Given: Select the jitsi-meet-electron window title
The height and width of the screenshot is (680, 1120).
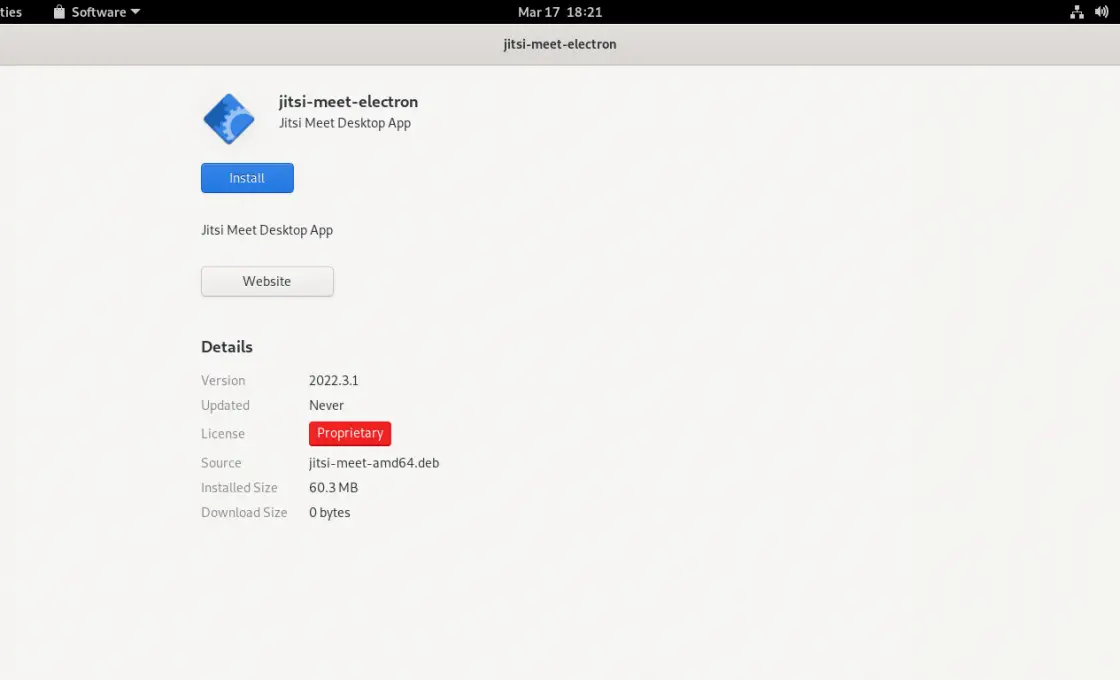Looking at the screenshot, I should pos(559,44).
